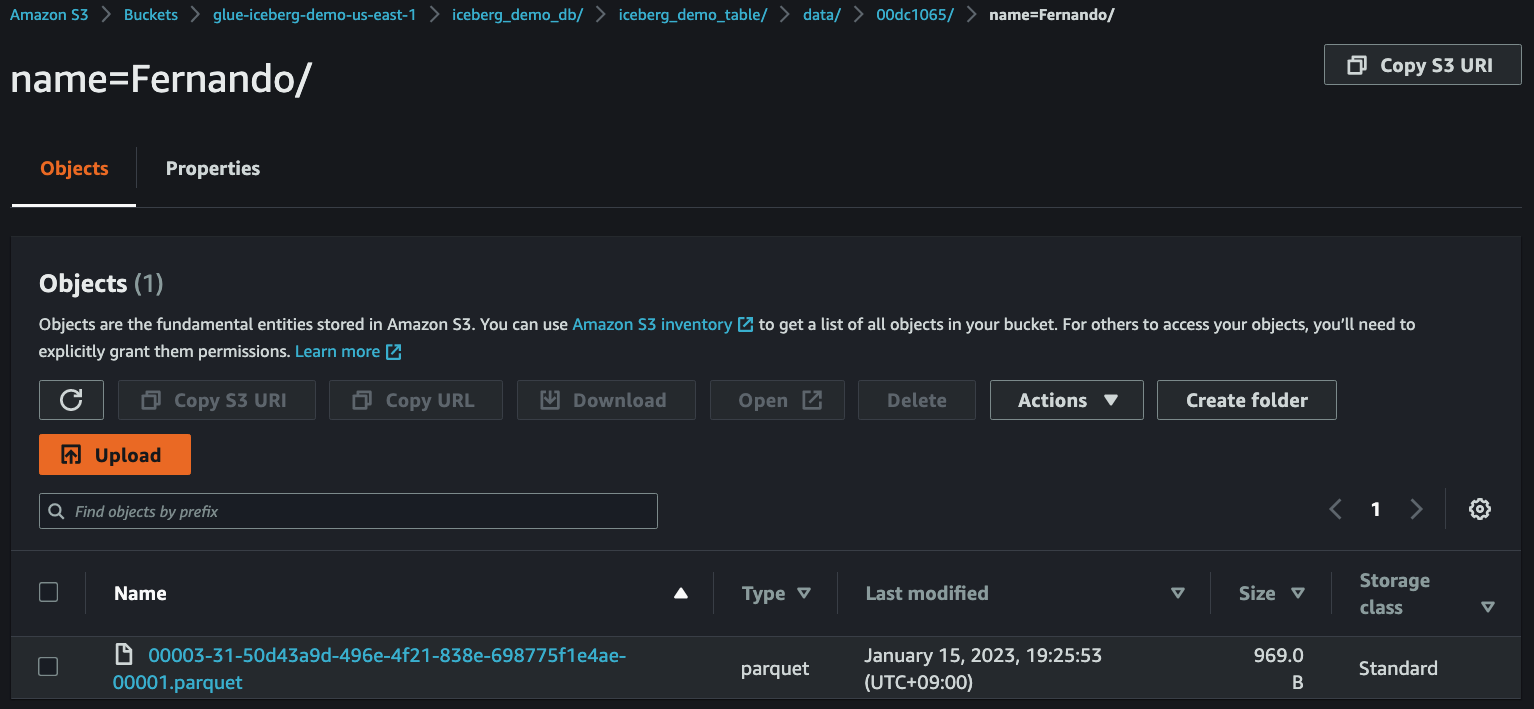Click the magnifier icon in the search box
The image size is (1534, 709).
[x=56, y=511]
